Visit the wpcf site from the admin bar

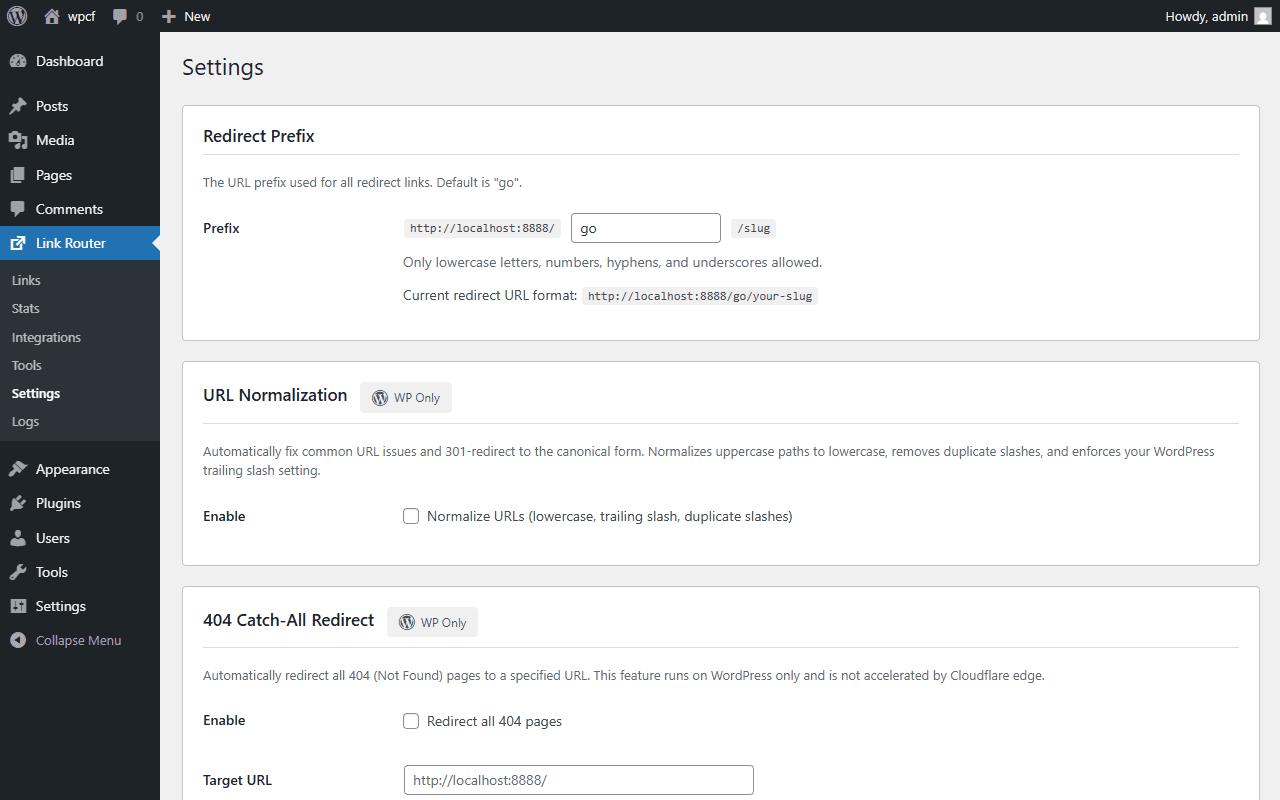(69, 16)
